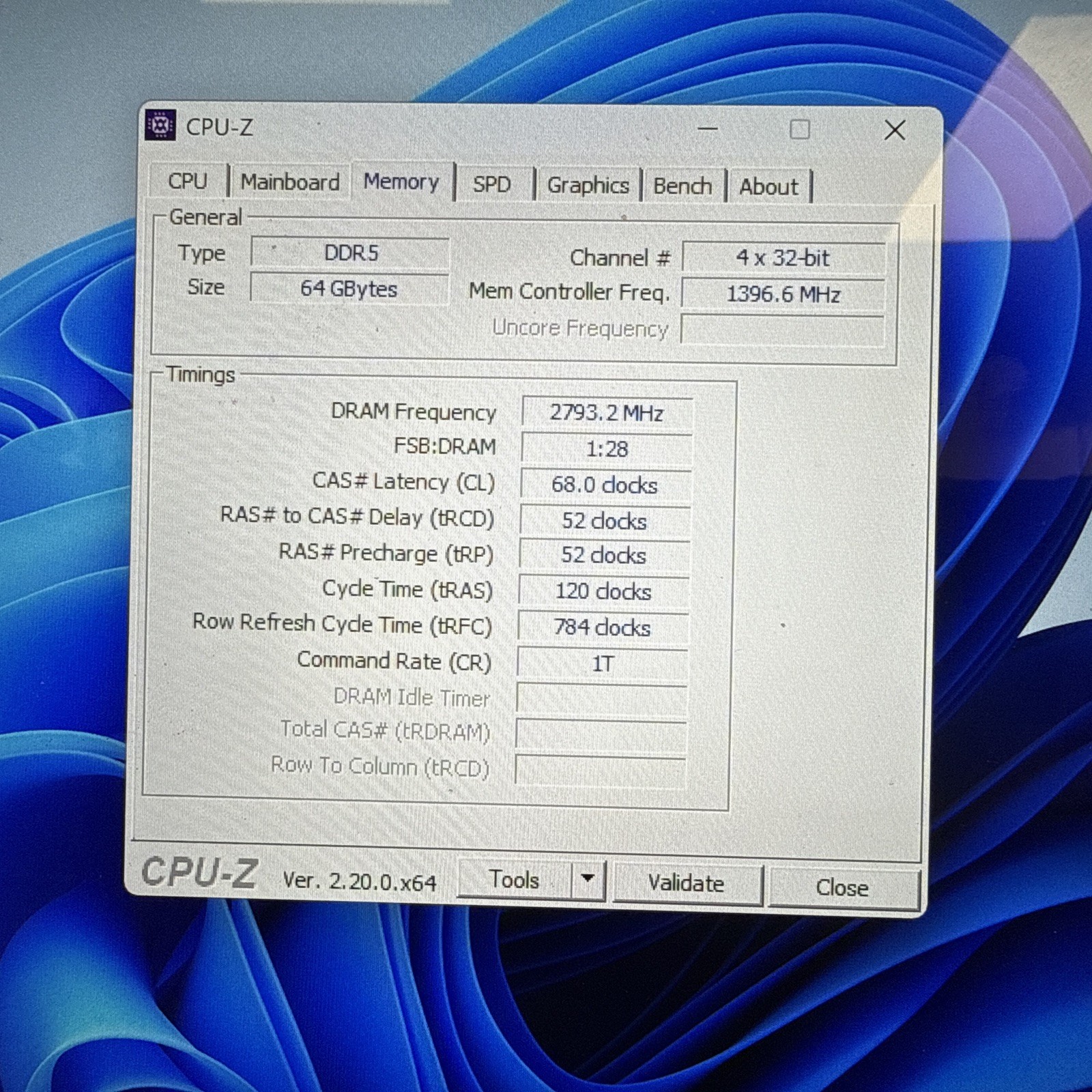Select the 120 clocks tRAS value
Viewport: 1092px width, 1092px height.
tap(603, 591)
